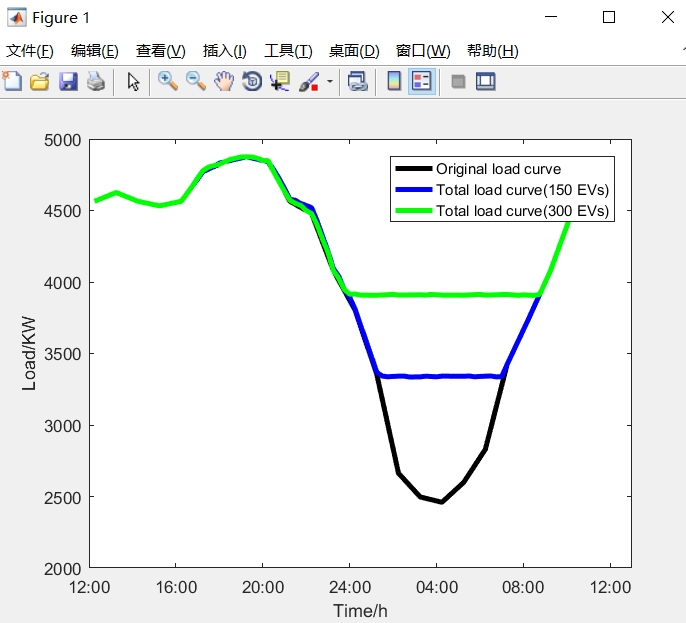Toggle the legend with the Insert Legend icon
Image resolution: width=686 pixels, height=623 pixels.
tap(422, 81)
